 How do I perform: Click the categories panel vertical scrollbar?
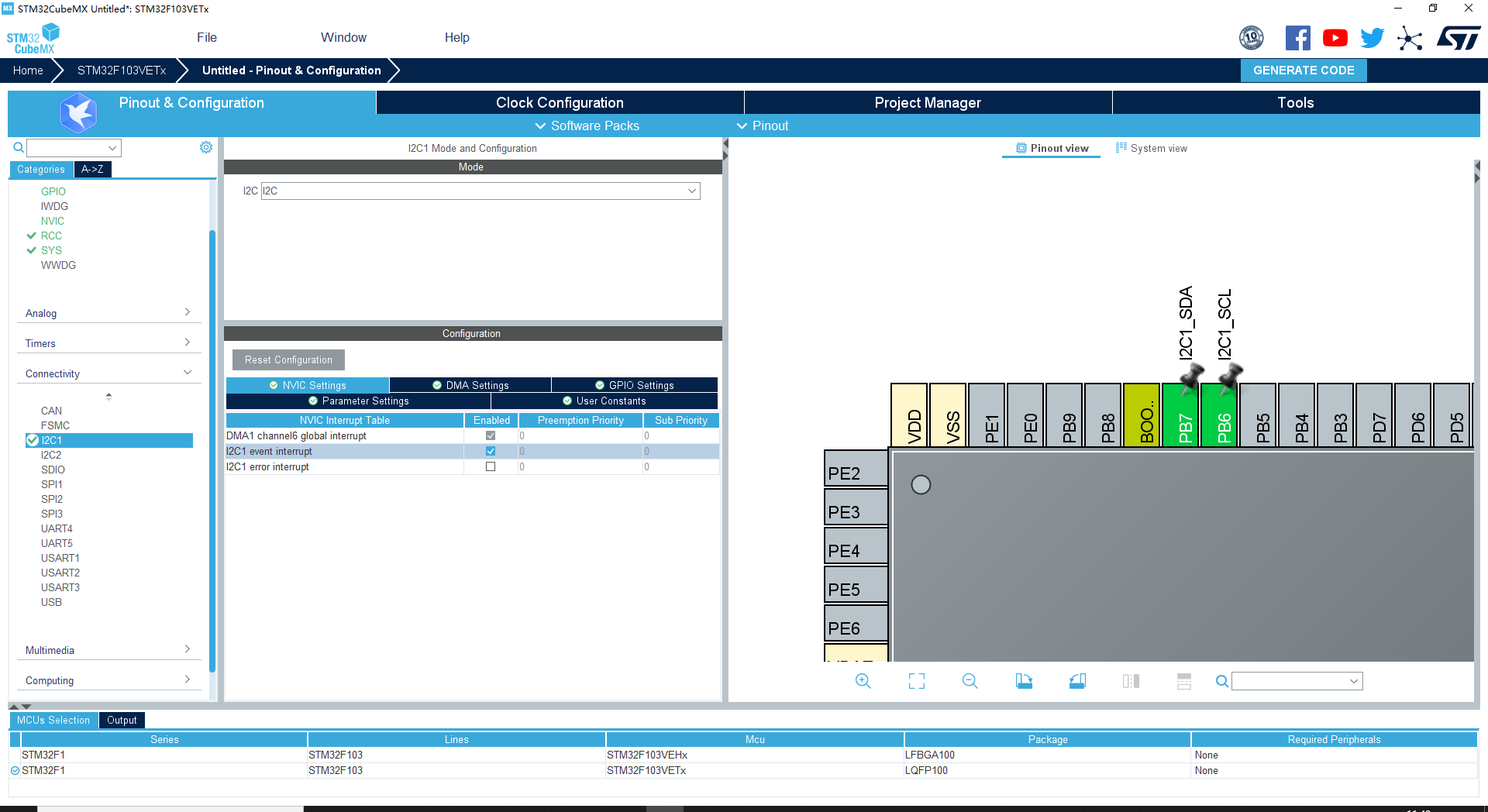(x=212, y=449)
